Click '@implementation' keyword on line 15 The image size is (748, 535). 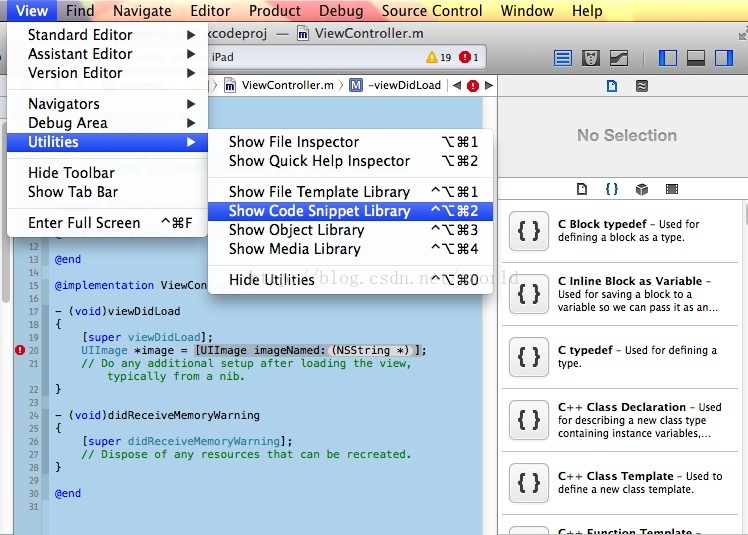pos(104,285)
